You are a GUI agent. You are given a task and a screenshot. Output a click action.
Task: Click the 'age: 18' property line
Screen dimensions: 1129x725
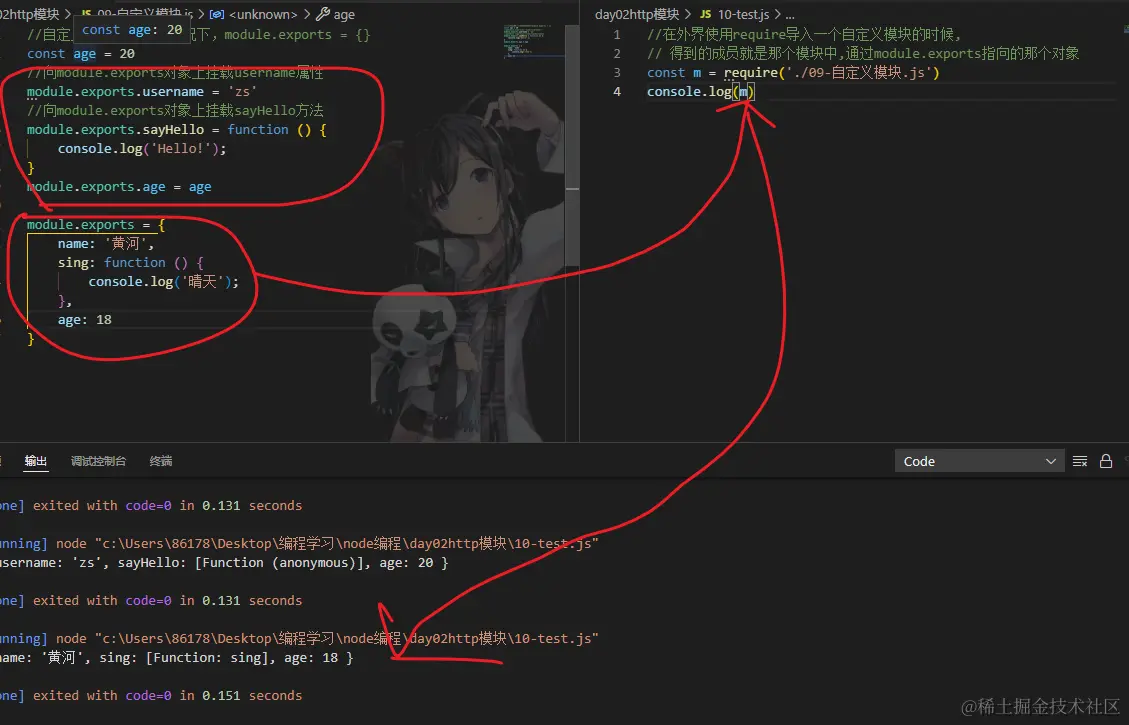(x=85, y=320)
